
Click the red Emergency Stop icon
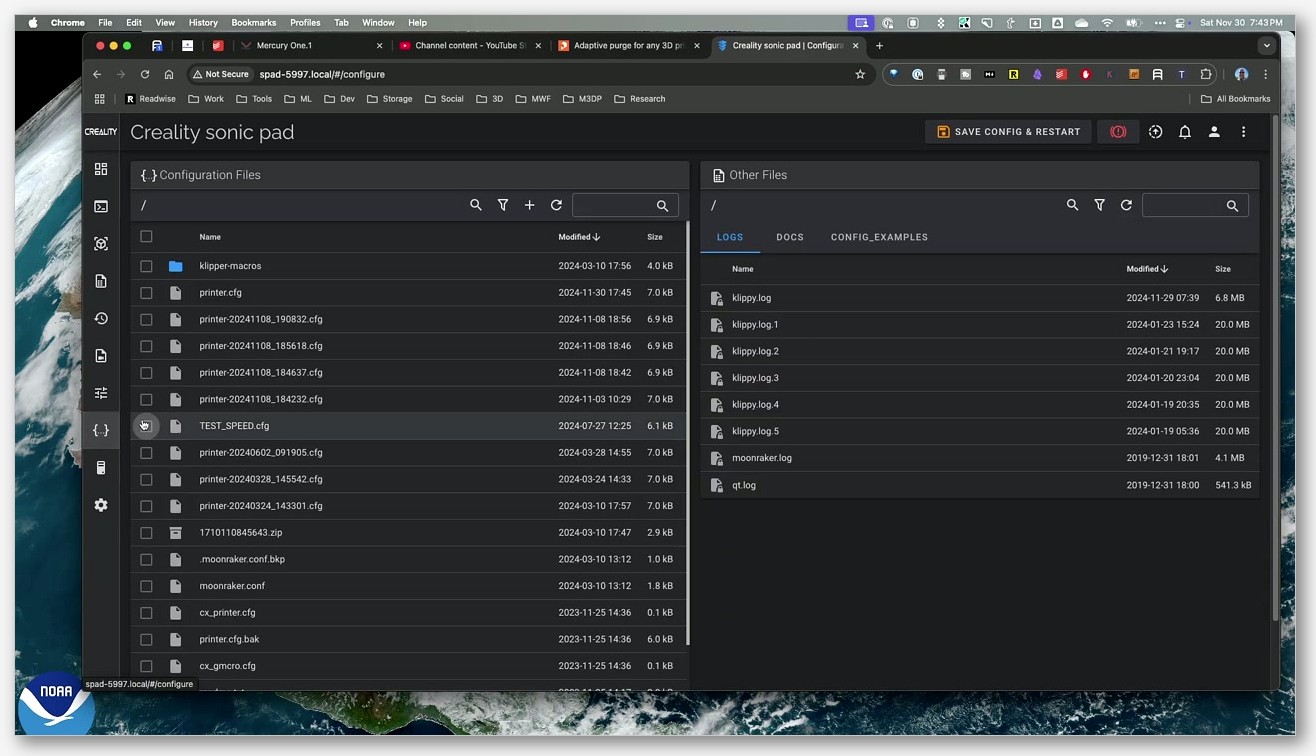[x=1118, y=132]
